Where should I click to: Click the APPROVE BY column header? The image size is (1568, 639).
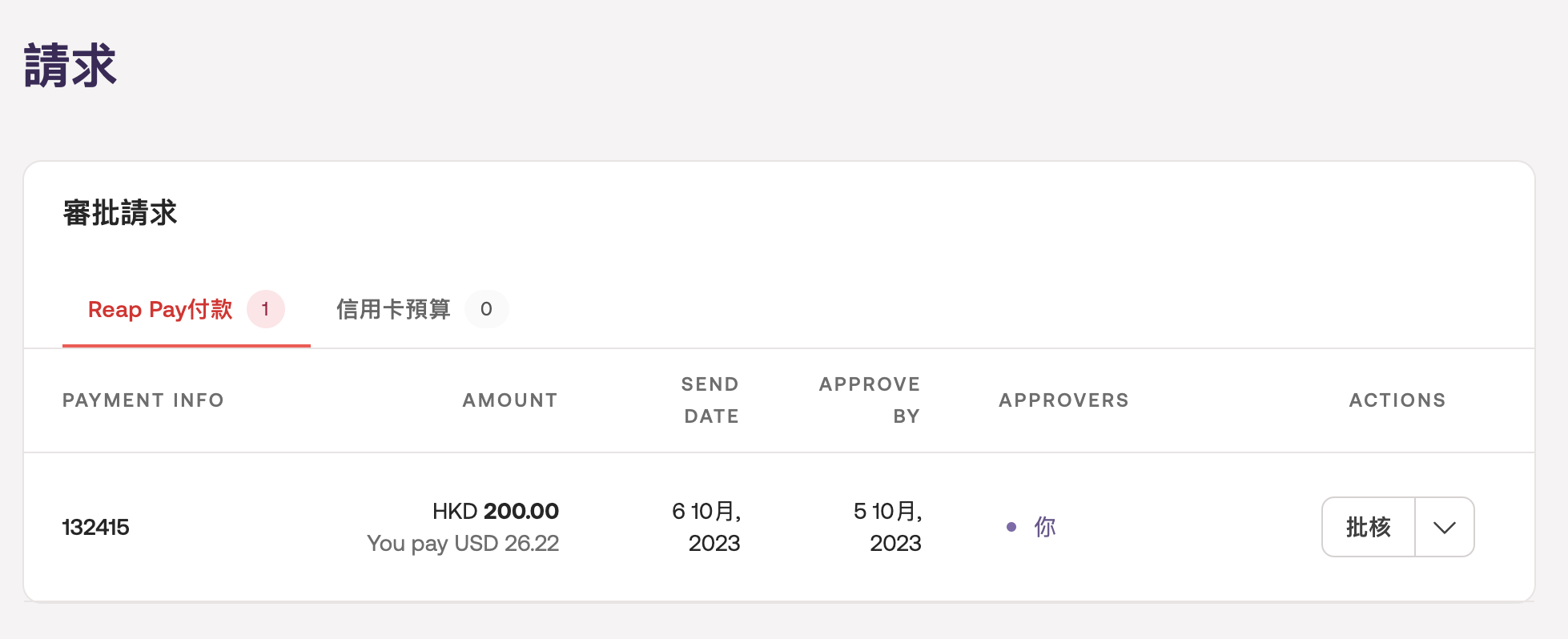pyautogui.click(x=870, y=400)
